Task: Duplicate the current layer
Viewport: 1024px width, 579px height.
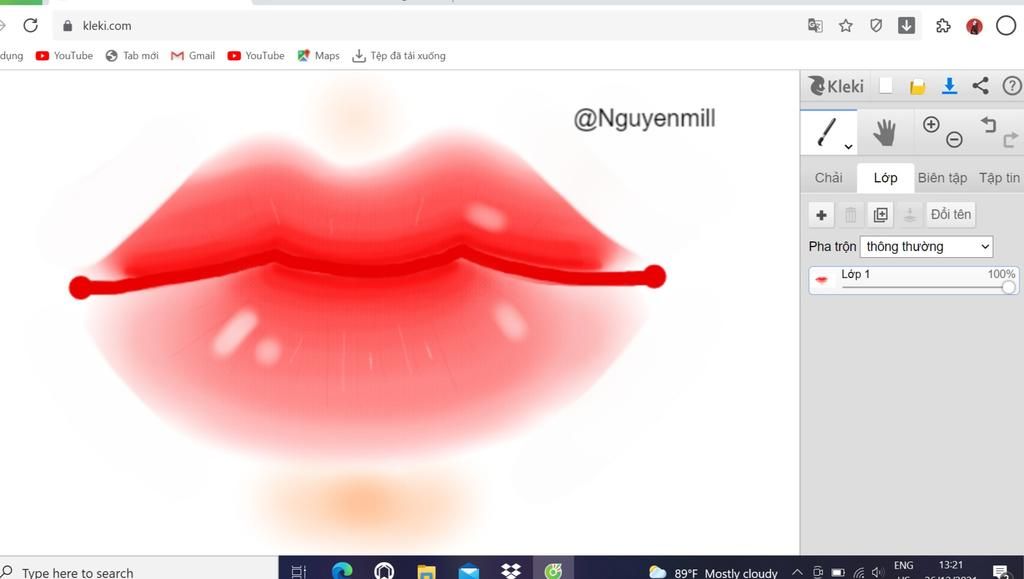Action: (x=880, y=215)
